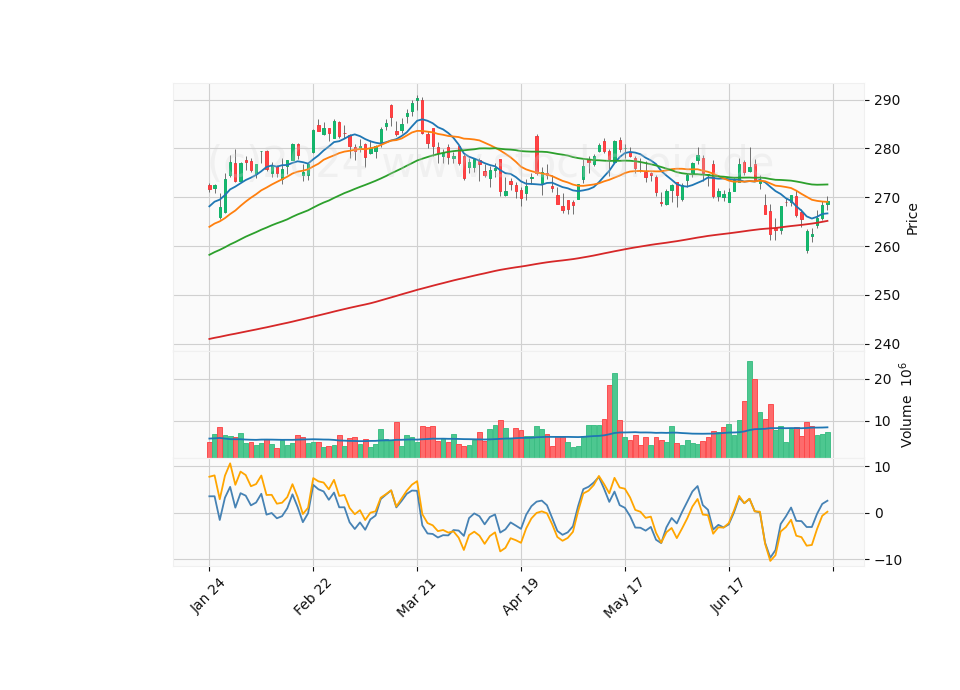Click the 250 price tick label

pyautogui.click(x=887, y=295)
